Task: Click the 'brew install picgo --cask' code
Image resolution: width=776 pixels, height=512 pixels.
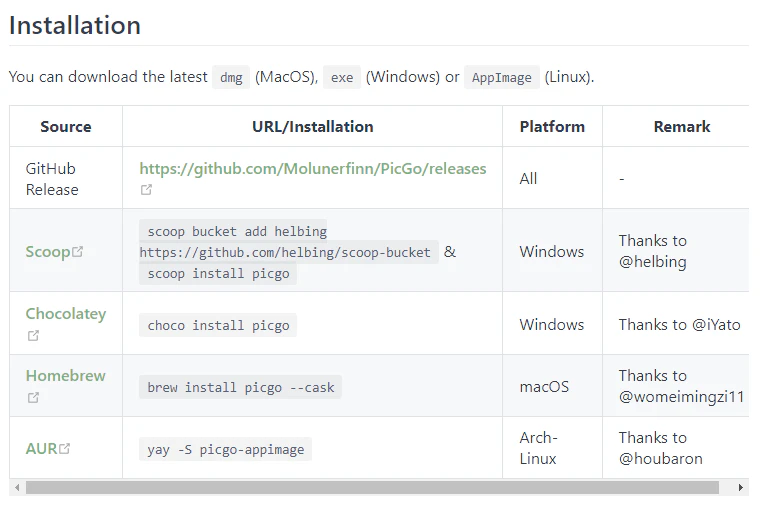Action: 240,387
